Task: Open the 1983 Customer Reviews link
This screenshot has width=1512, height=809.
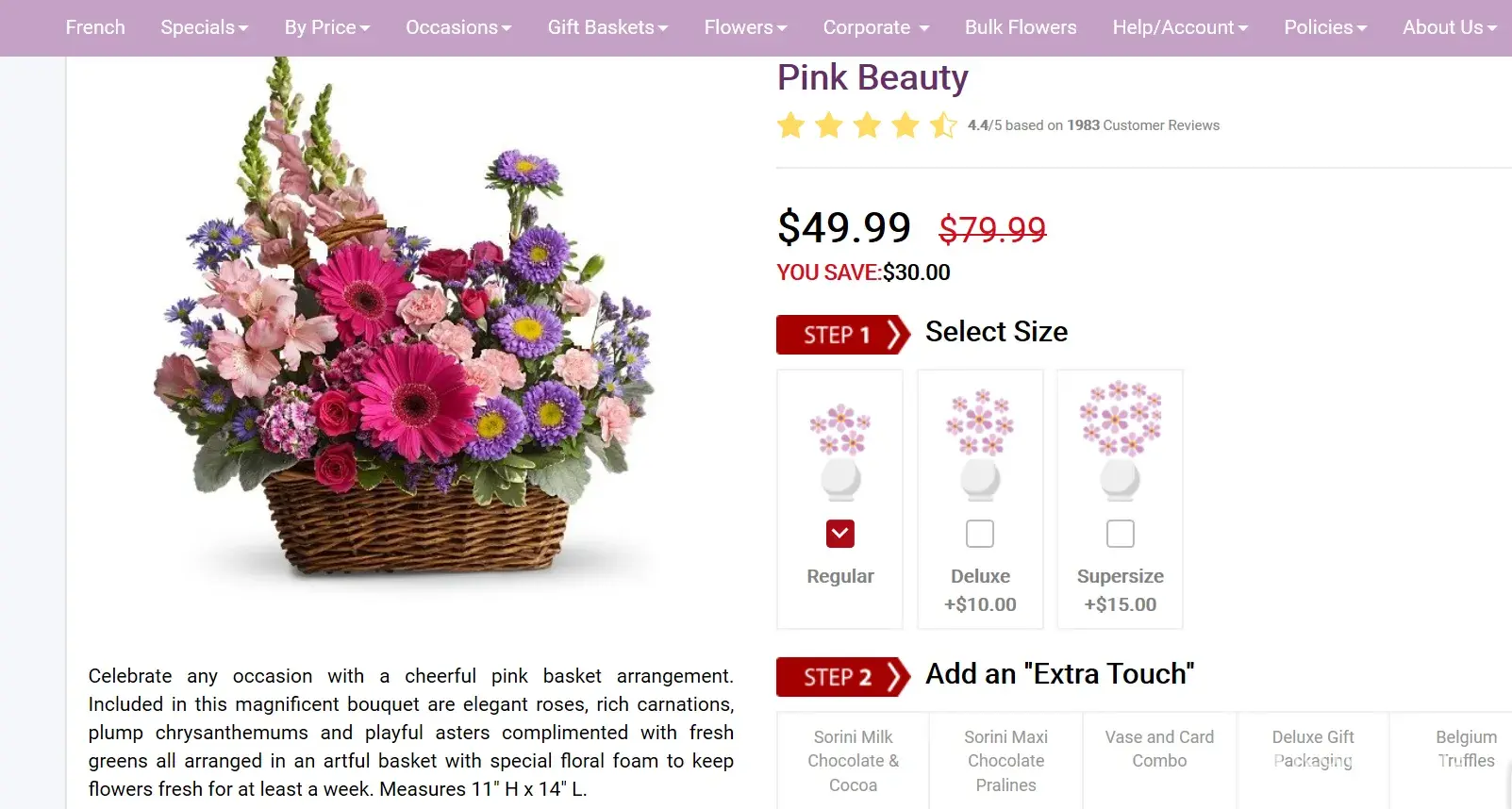Action: click(x=1142, y=125)
